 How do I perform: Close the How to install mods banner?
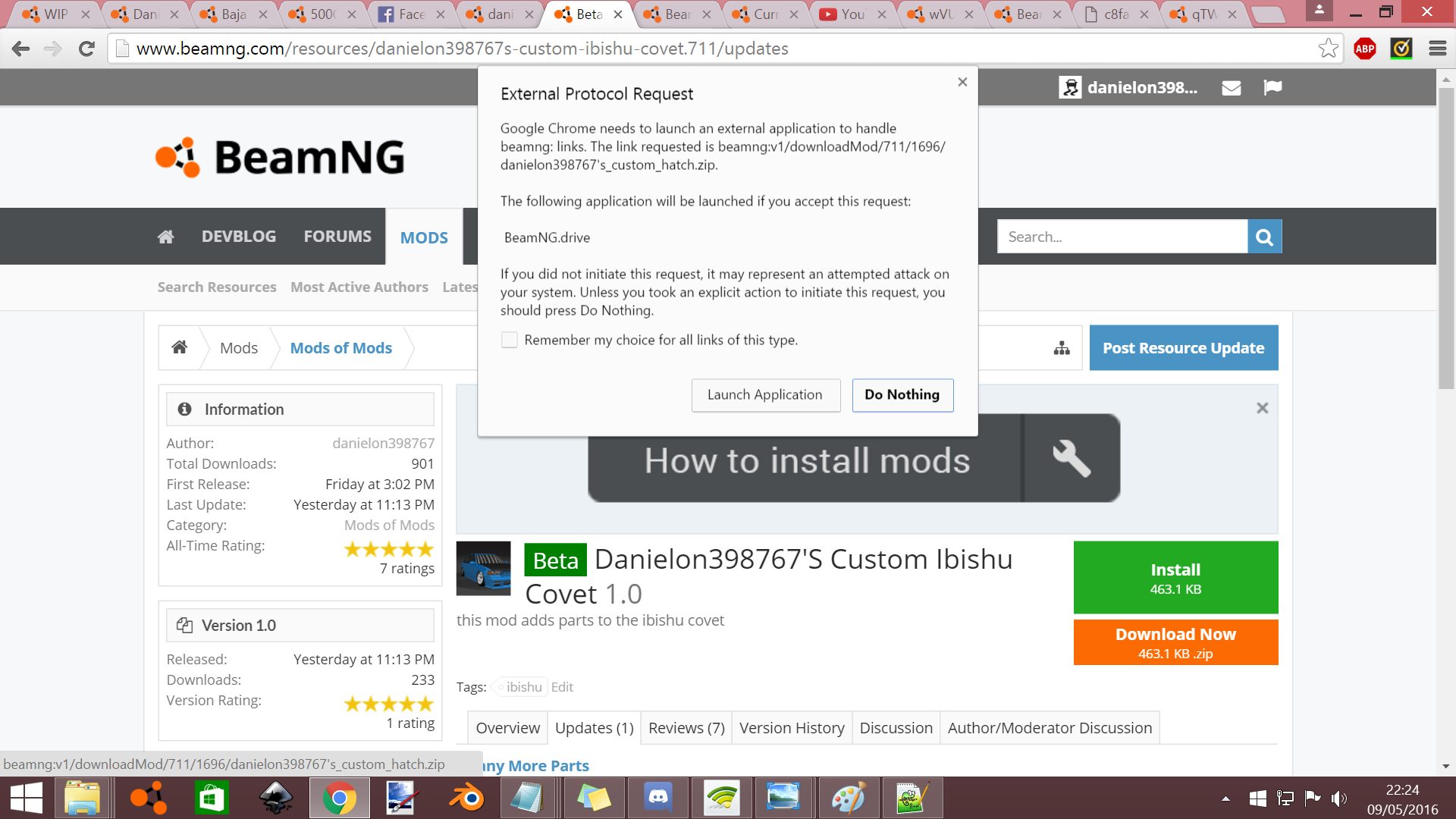tap(1262, 408)
